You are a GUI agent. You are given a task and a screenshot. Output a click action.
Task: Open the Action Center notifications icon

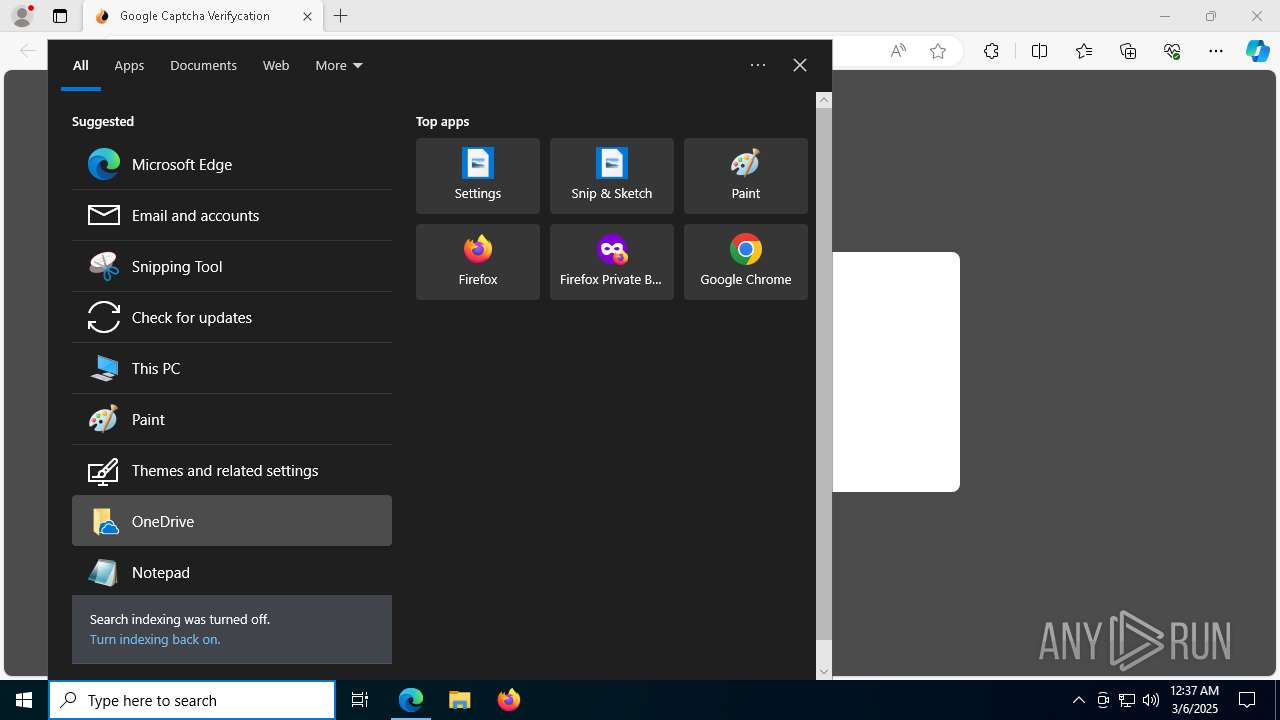[x=1247, y=700]
